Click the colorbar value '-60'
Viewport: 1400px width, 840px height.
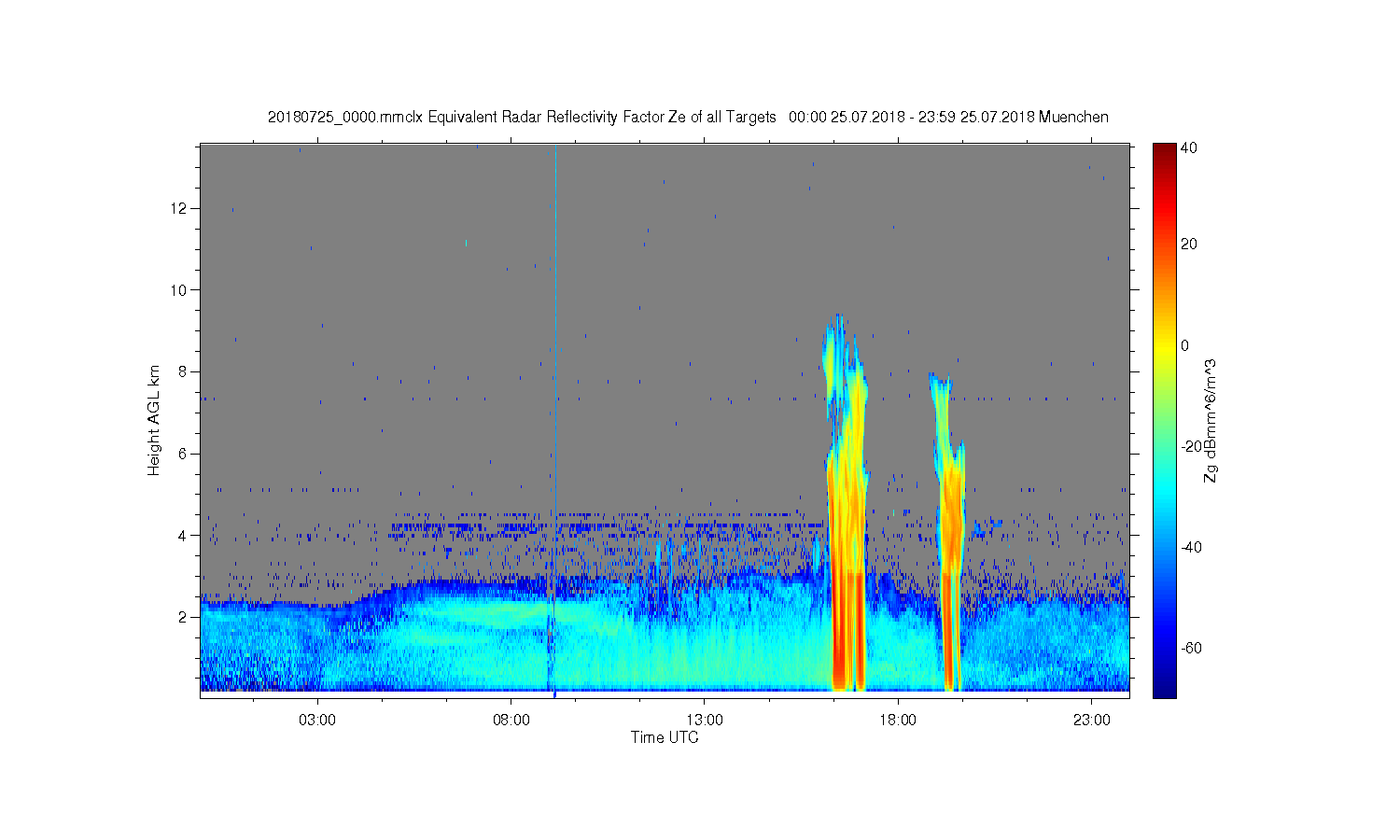[1192, 648]
